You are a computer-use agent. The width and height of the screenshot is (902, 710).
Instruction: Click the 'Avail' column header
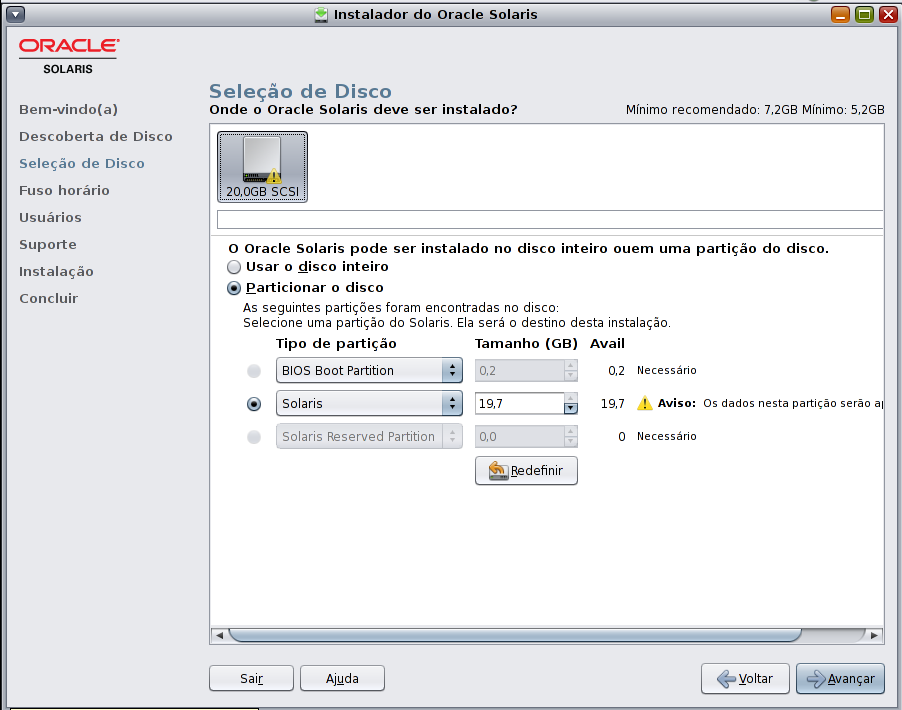(607, 343)
